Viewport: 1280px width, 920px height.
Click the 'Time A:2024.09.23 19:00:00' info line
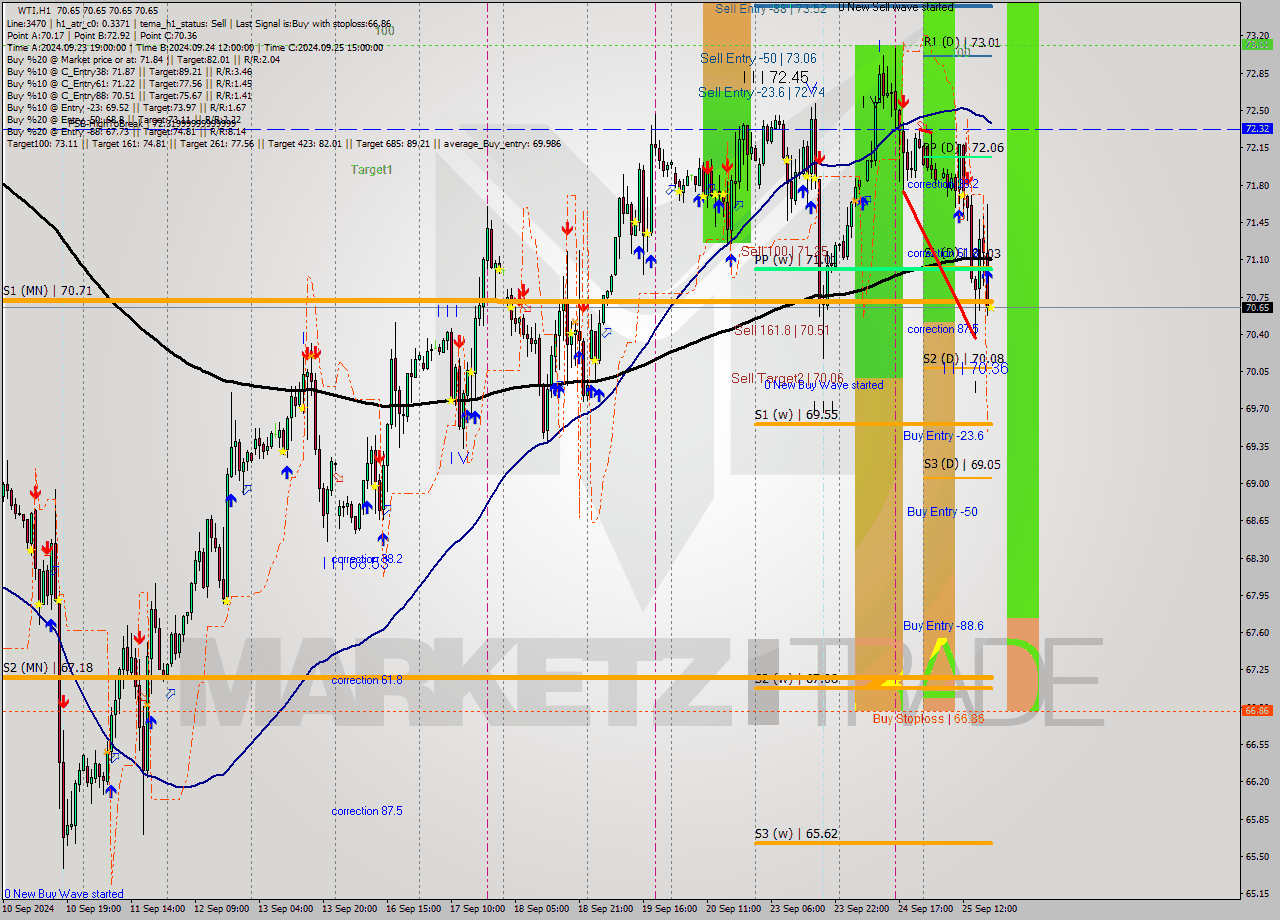[195, 47]
